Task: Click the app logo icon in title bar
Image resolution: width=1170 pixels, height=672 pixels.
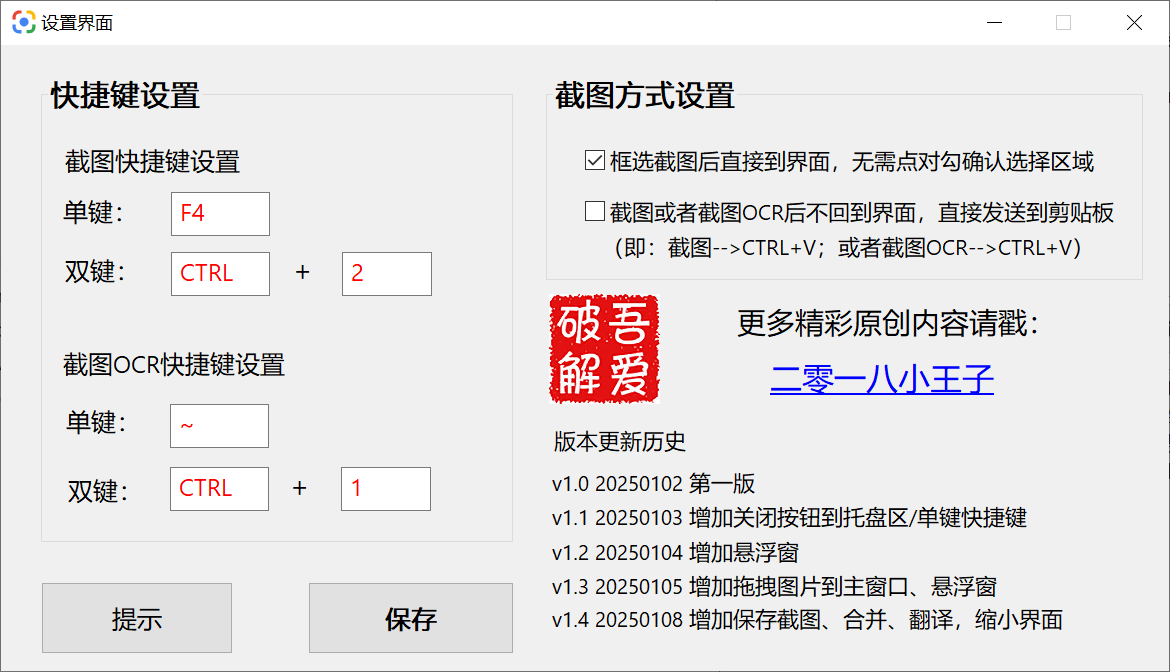Action: pos(24,22)
